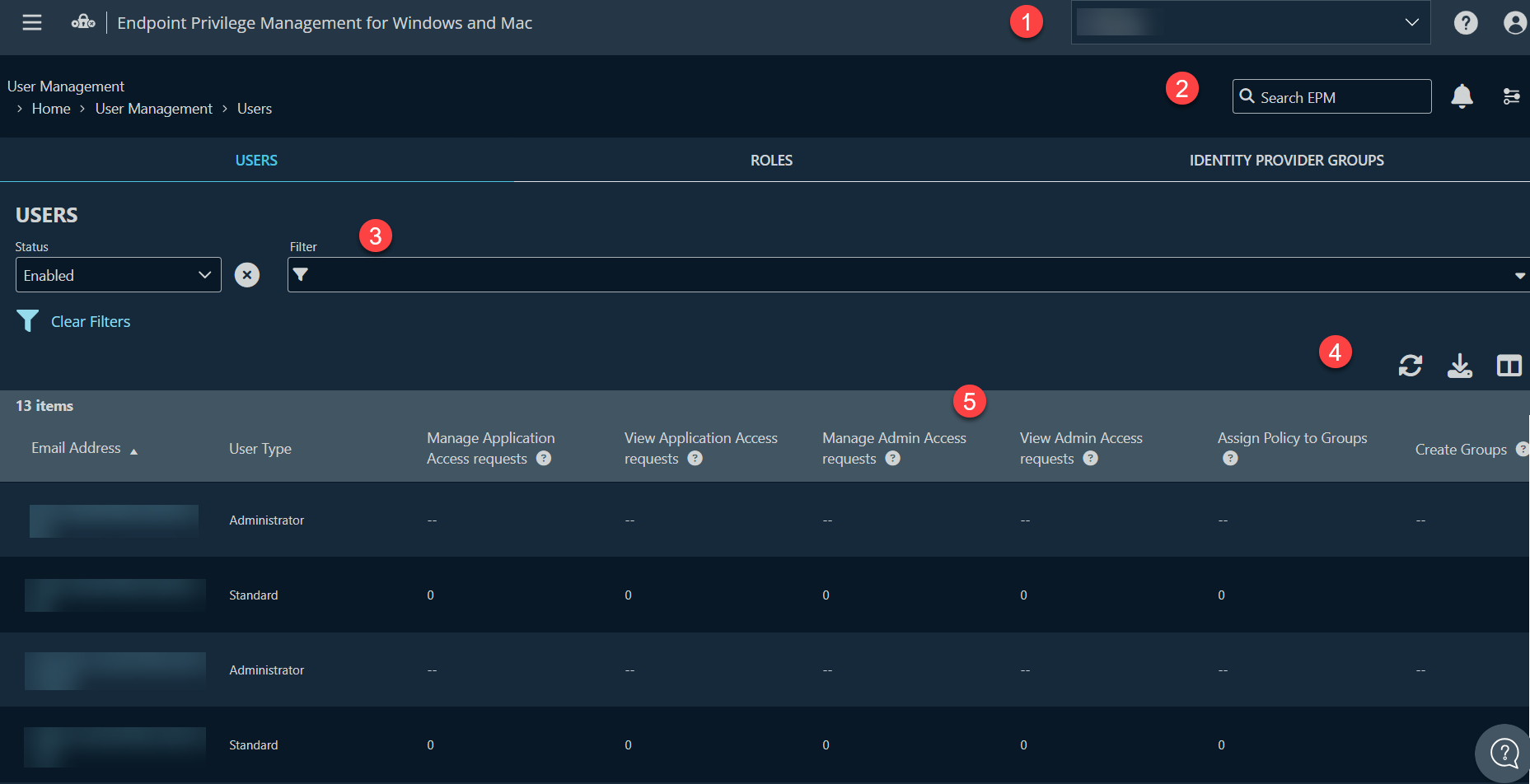The height and width of the screenshot is (784, 1530).
Task: Show help for View Application Access requests
Action: pos(695,459)
